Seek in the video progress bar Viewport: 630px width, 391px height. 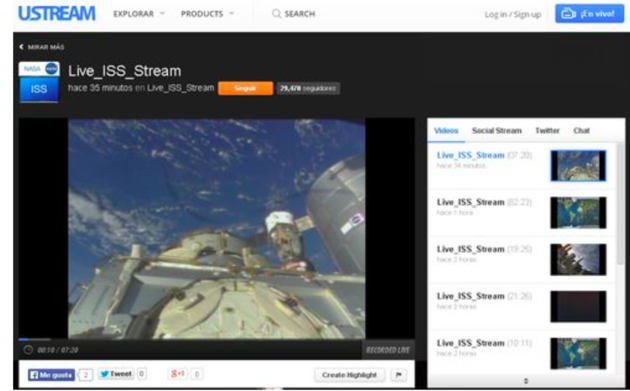click(x=217, y=340)
